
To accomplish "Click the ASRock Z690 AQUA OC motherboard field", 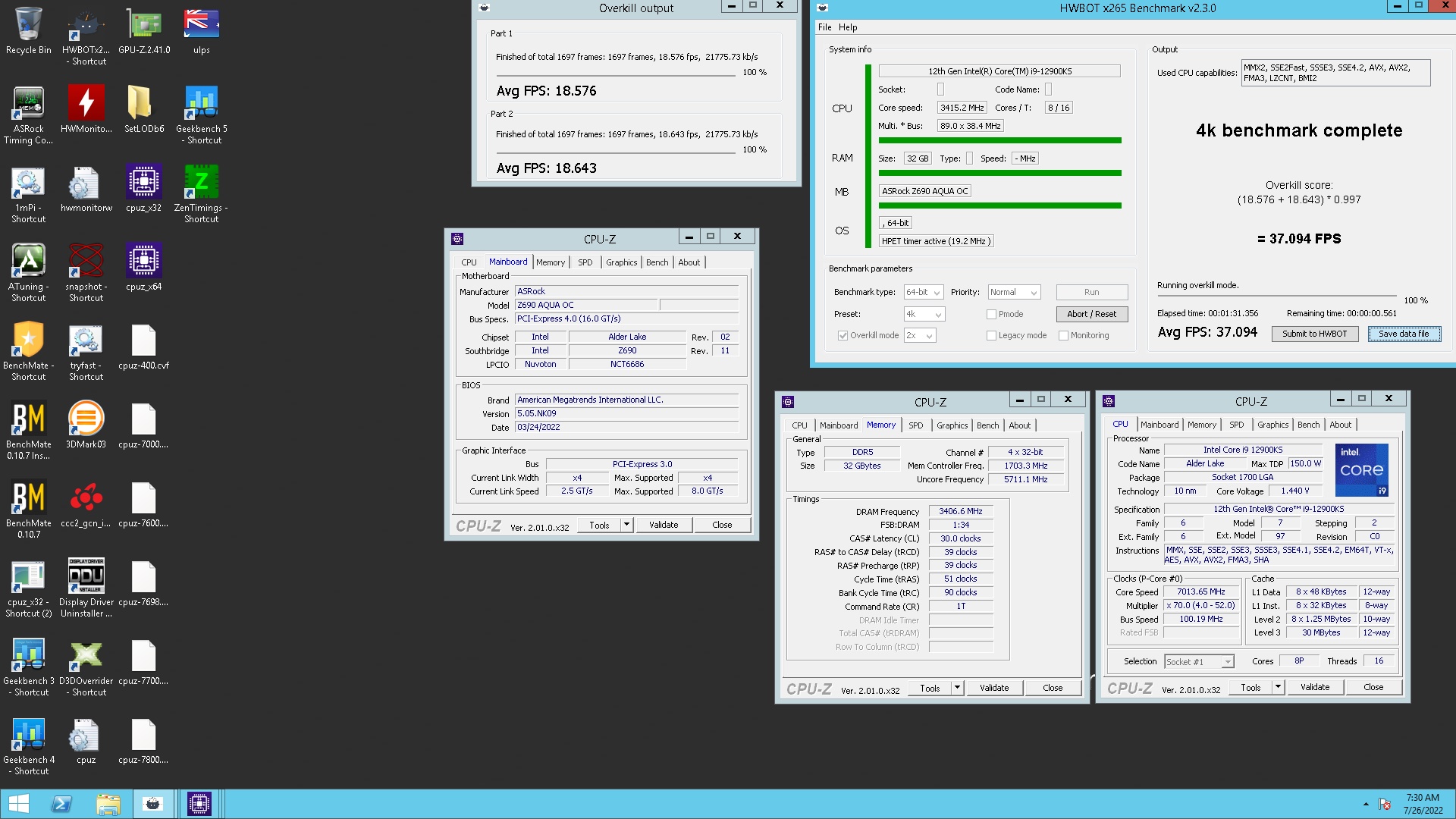I will 925,191.
